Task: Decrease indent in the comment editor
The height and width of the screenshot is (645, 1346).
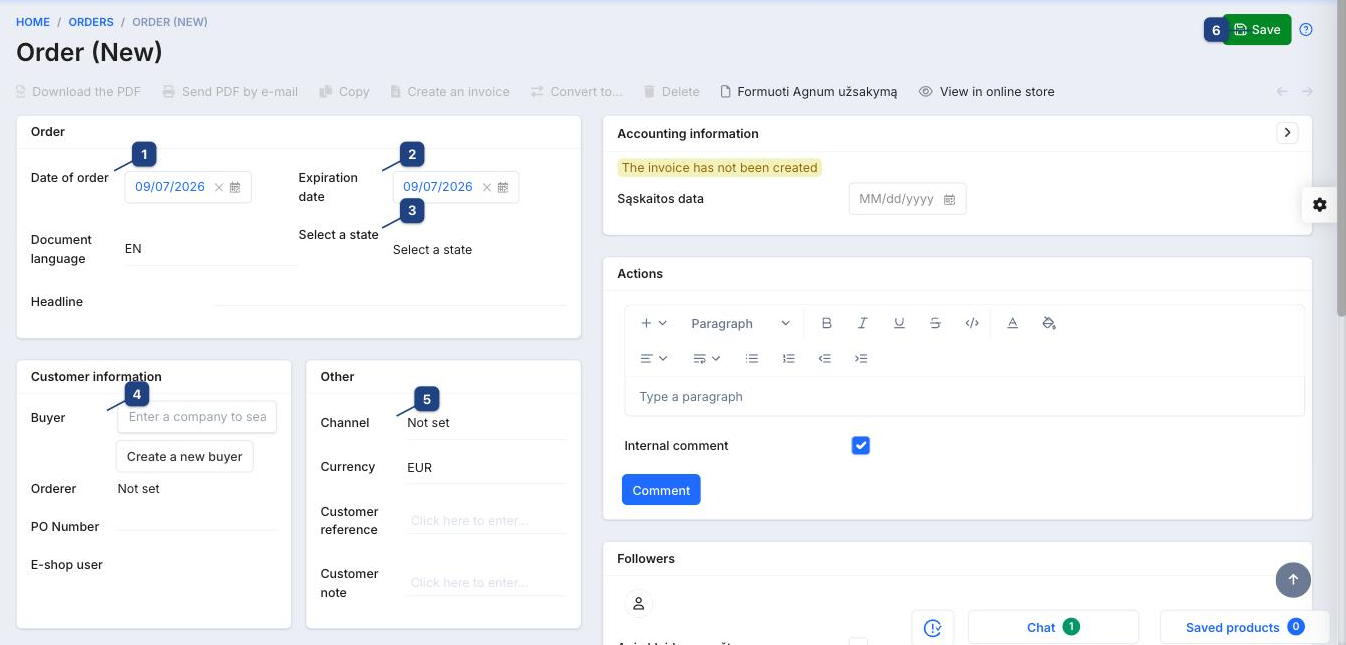Action: coord(824,358)
